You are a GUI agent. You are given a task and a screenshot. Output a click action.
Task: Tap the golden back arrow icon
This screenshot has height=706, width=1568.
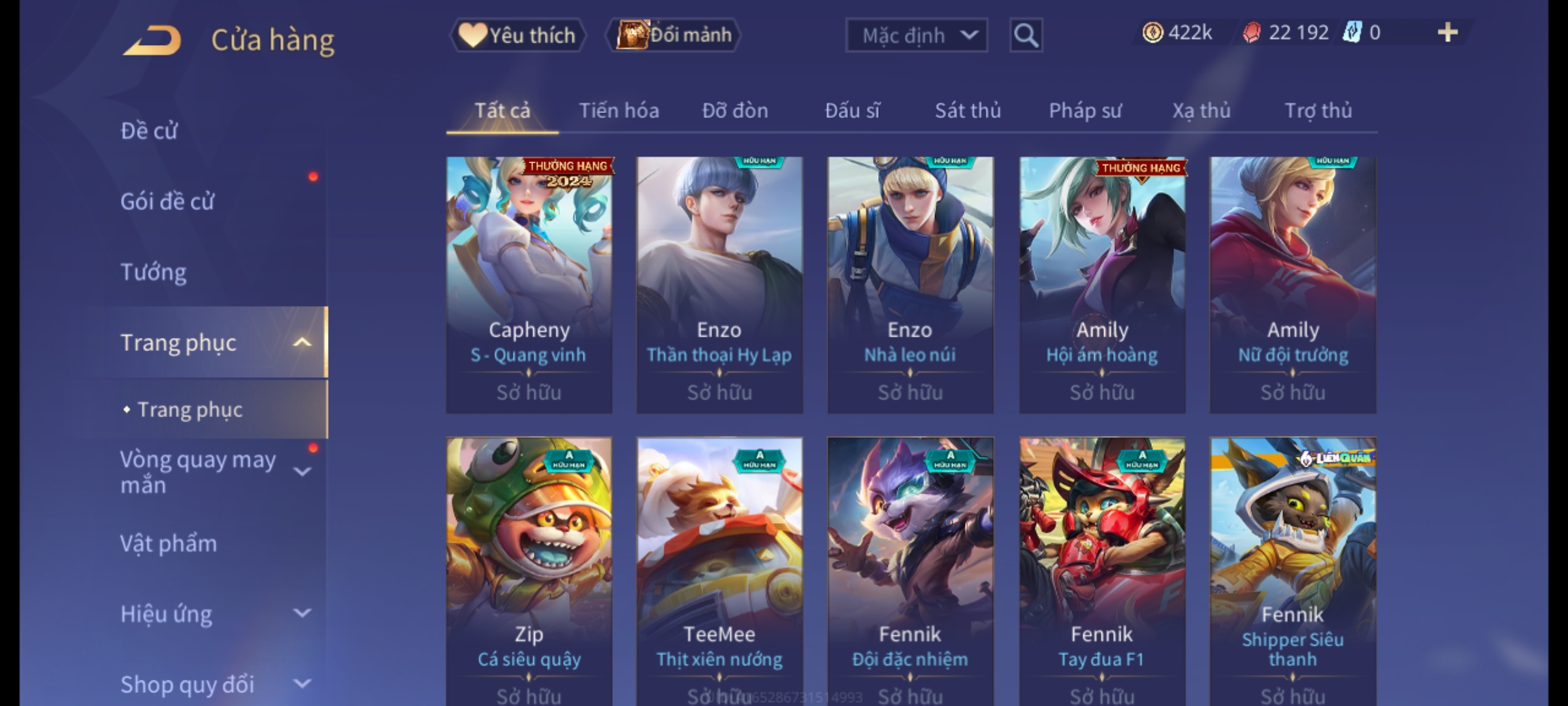[152, 41]
